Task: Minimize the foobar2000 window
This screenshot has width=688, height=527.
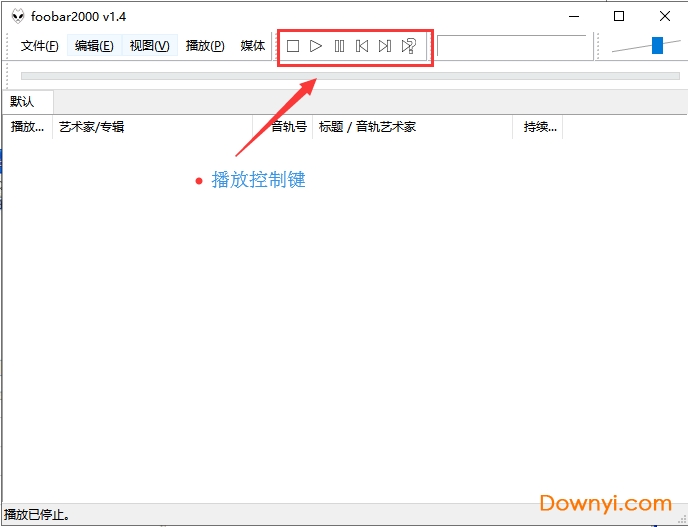Action: 574,17
